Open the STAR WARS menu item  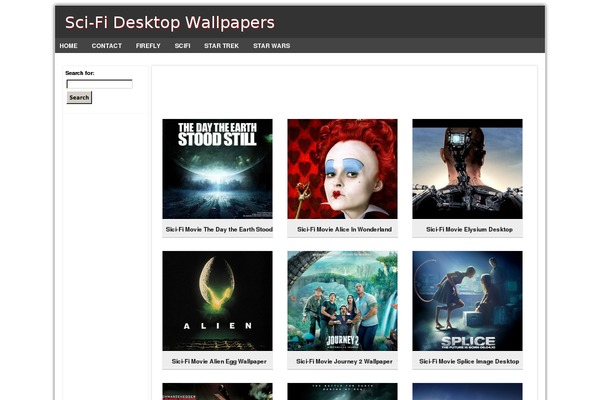pos(272,46)
